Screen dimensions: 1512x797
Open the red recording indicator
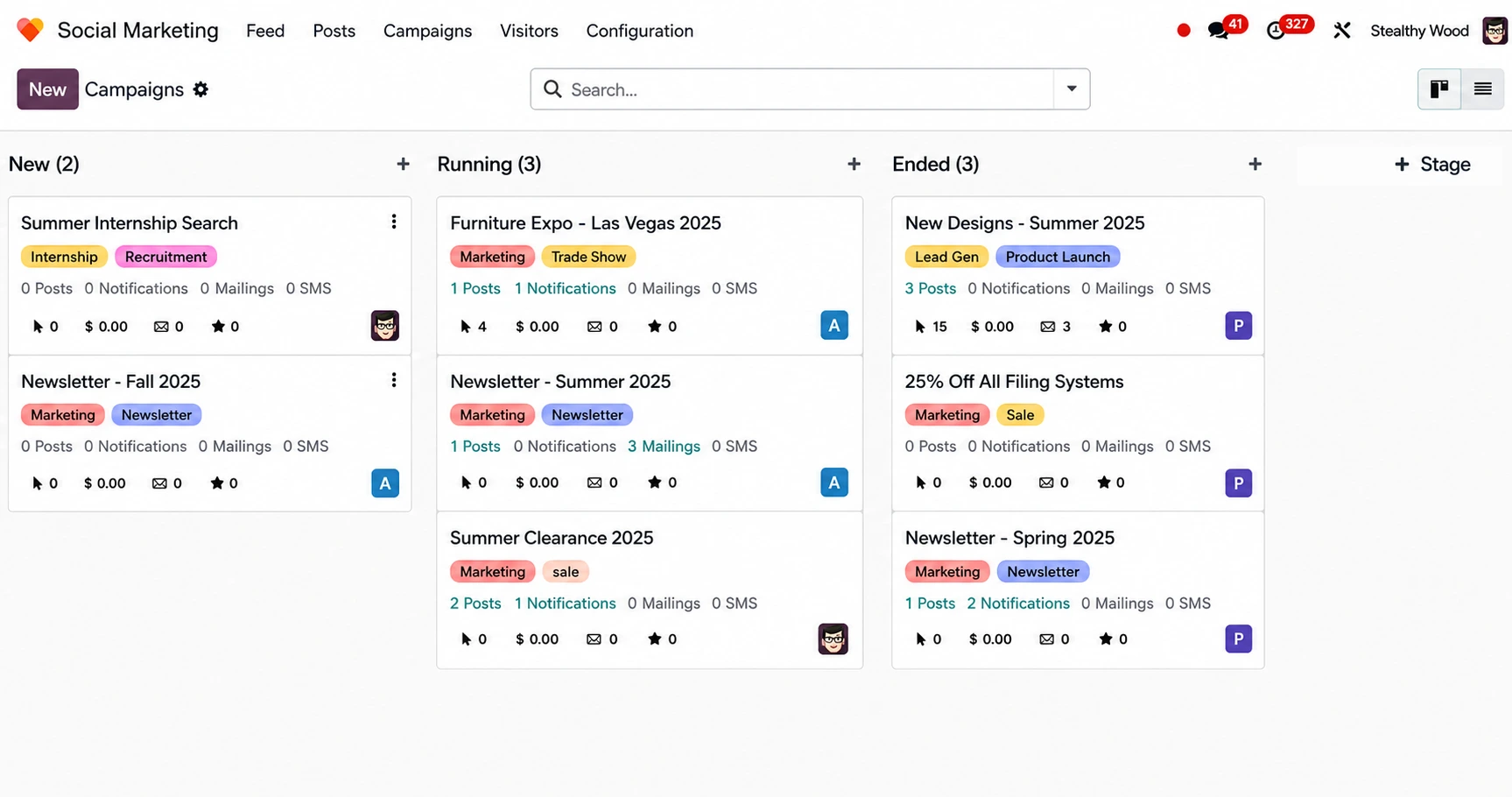tap(1184, 31)
